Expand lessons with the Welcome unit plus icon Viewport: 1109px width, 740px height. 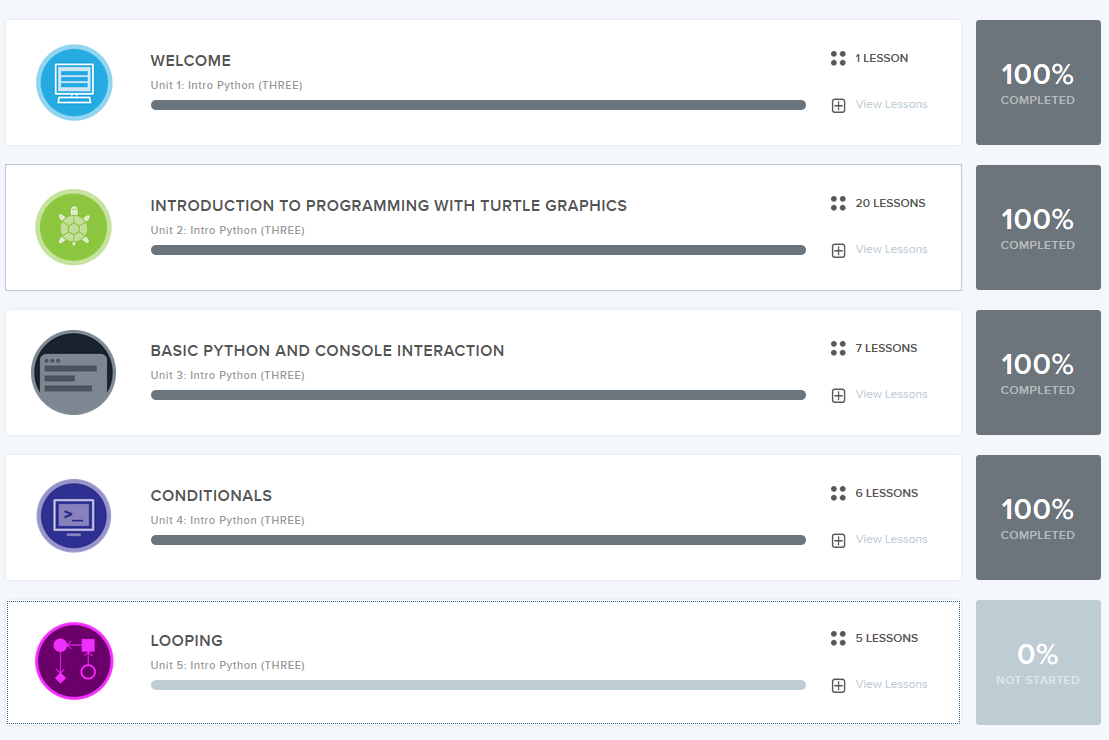tap(838, 105)
